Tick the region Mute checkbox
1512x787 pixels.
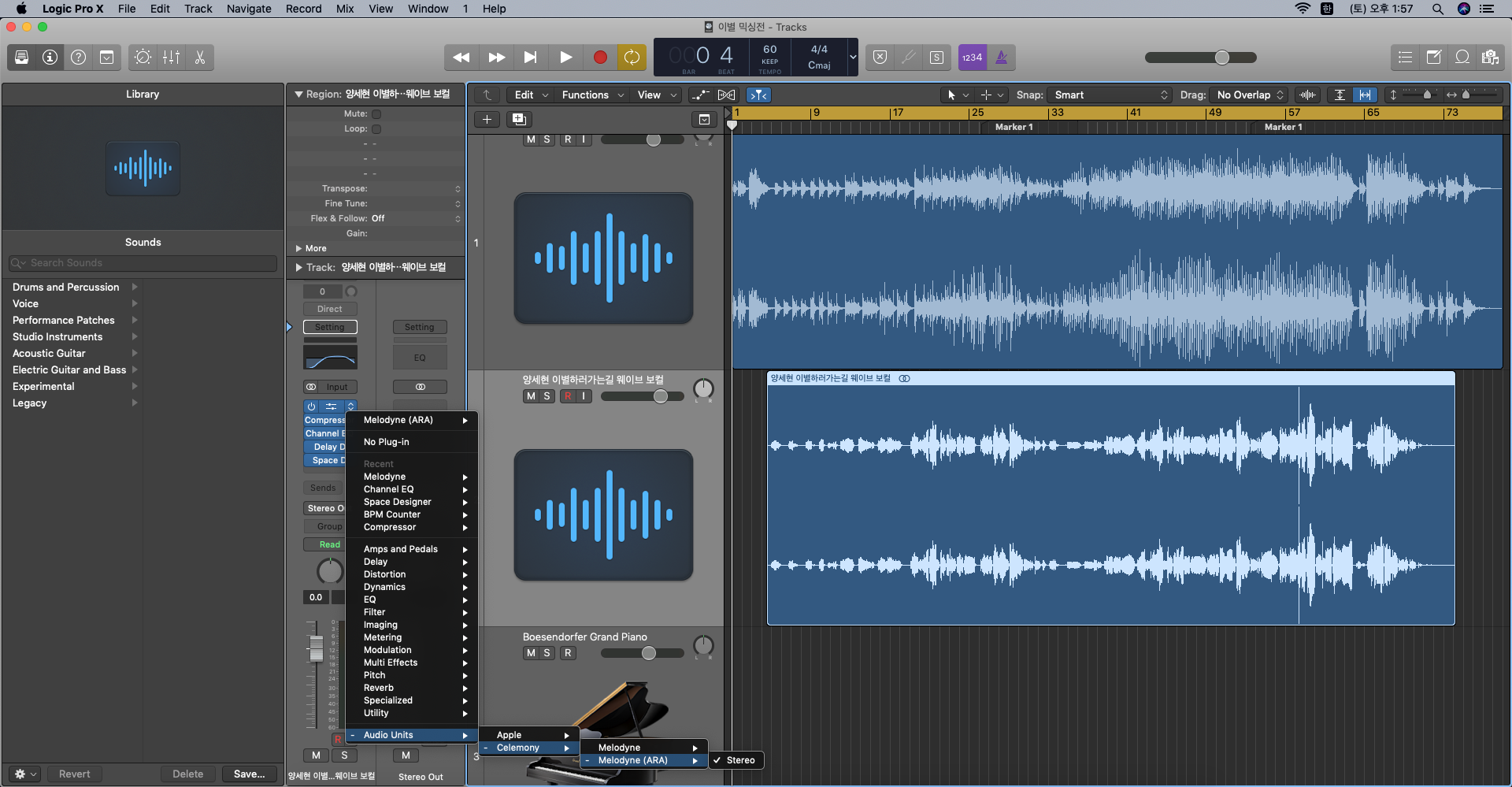(376, 114)
